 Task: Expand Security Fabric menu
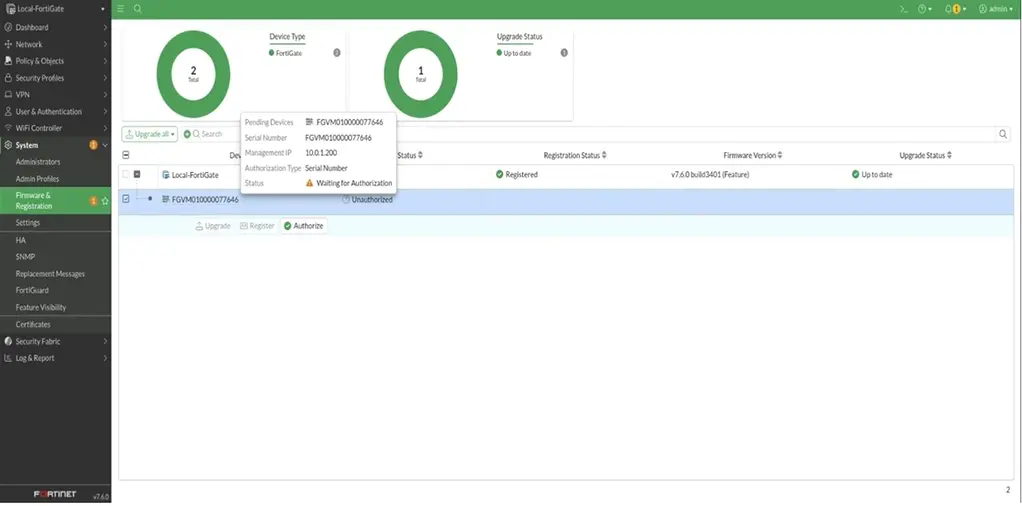pyautogui.click(x=55, y=341)
